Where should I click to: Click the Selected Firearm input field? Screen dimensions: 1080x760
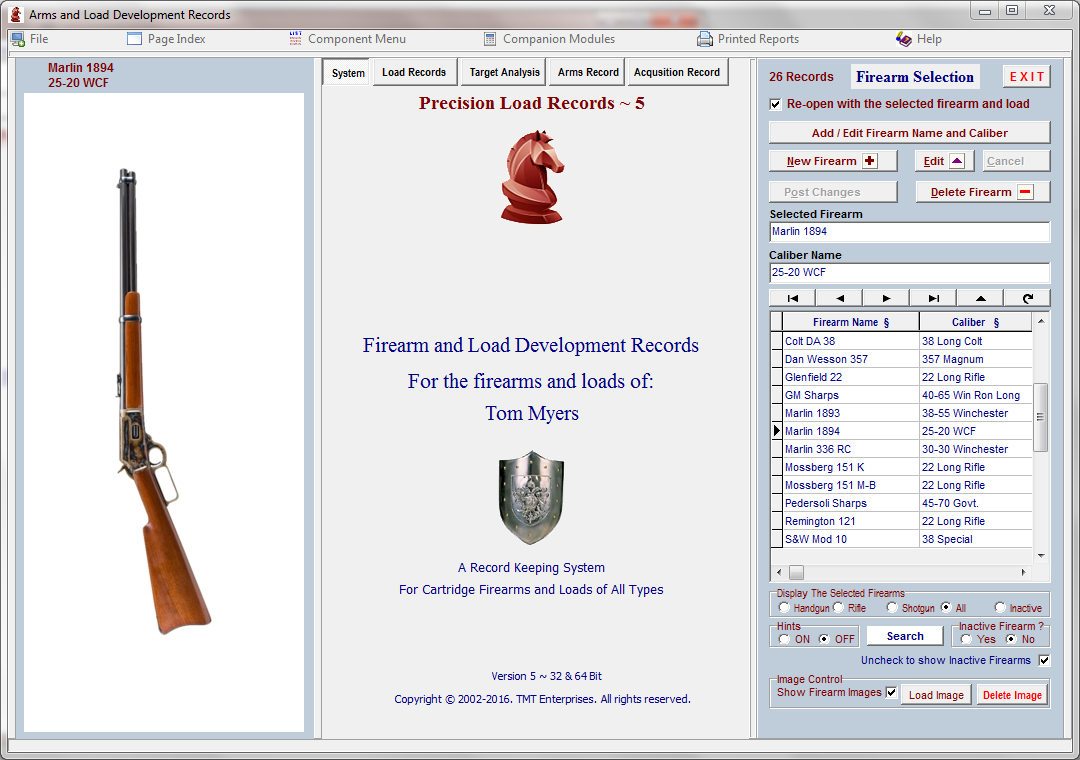tap(909, 232)
